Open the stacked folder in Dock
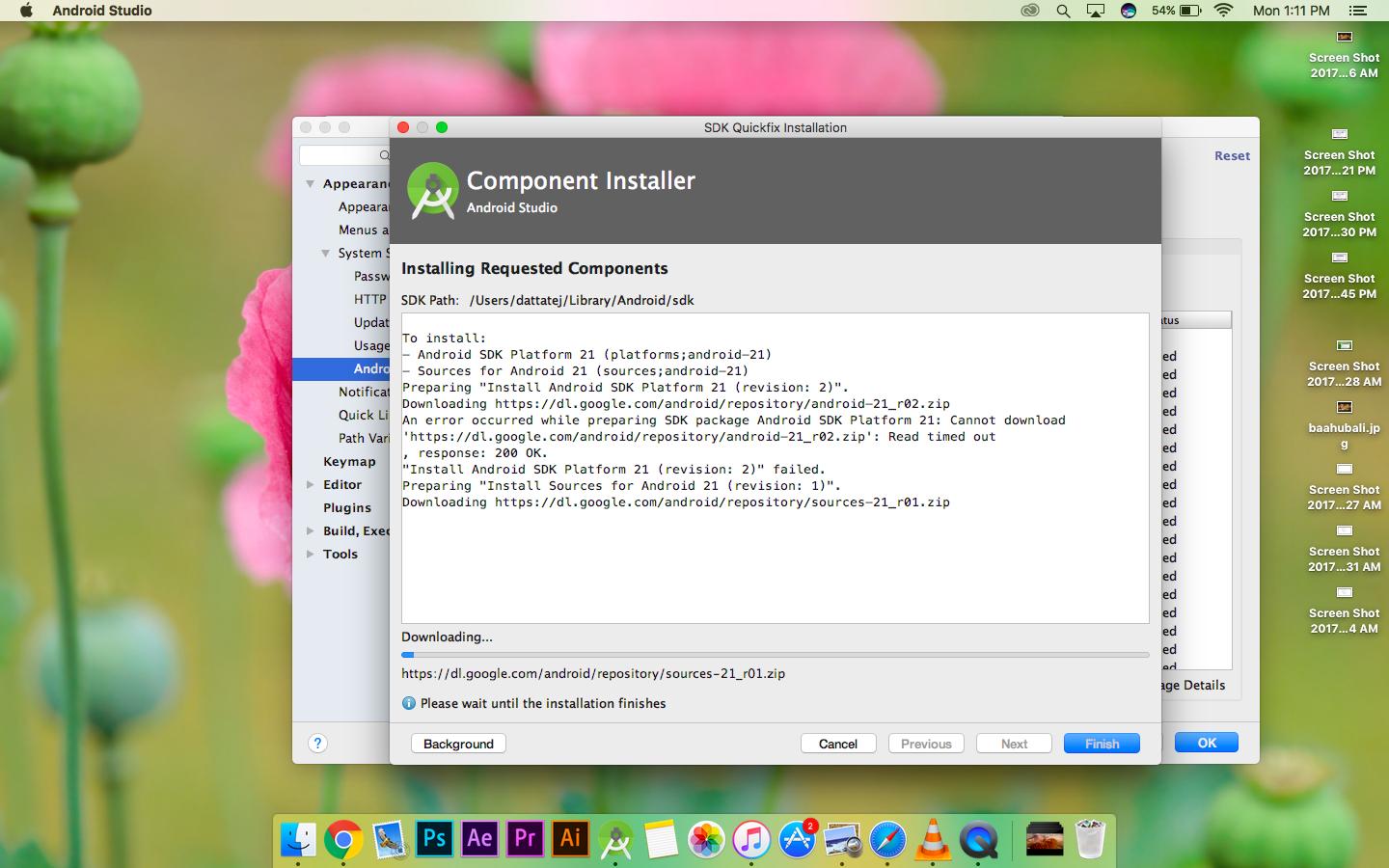 click(x=1044, y=839)
